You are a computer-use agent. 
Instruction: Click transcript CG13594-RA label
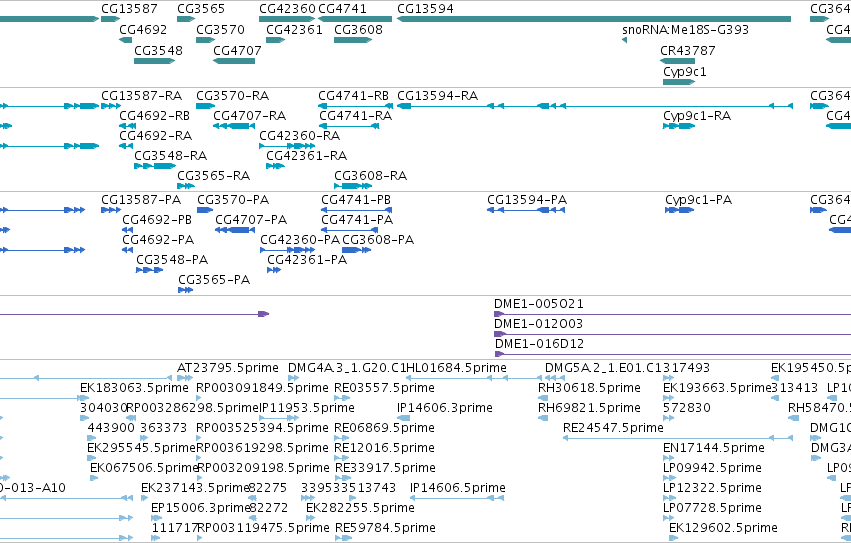point(437,96)
